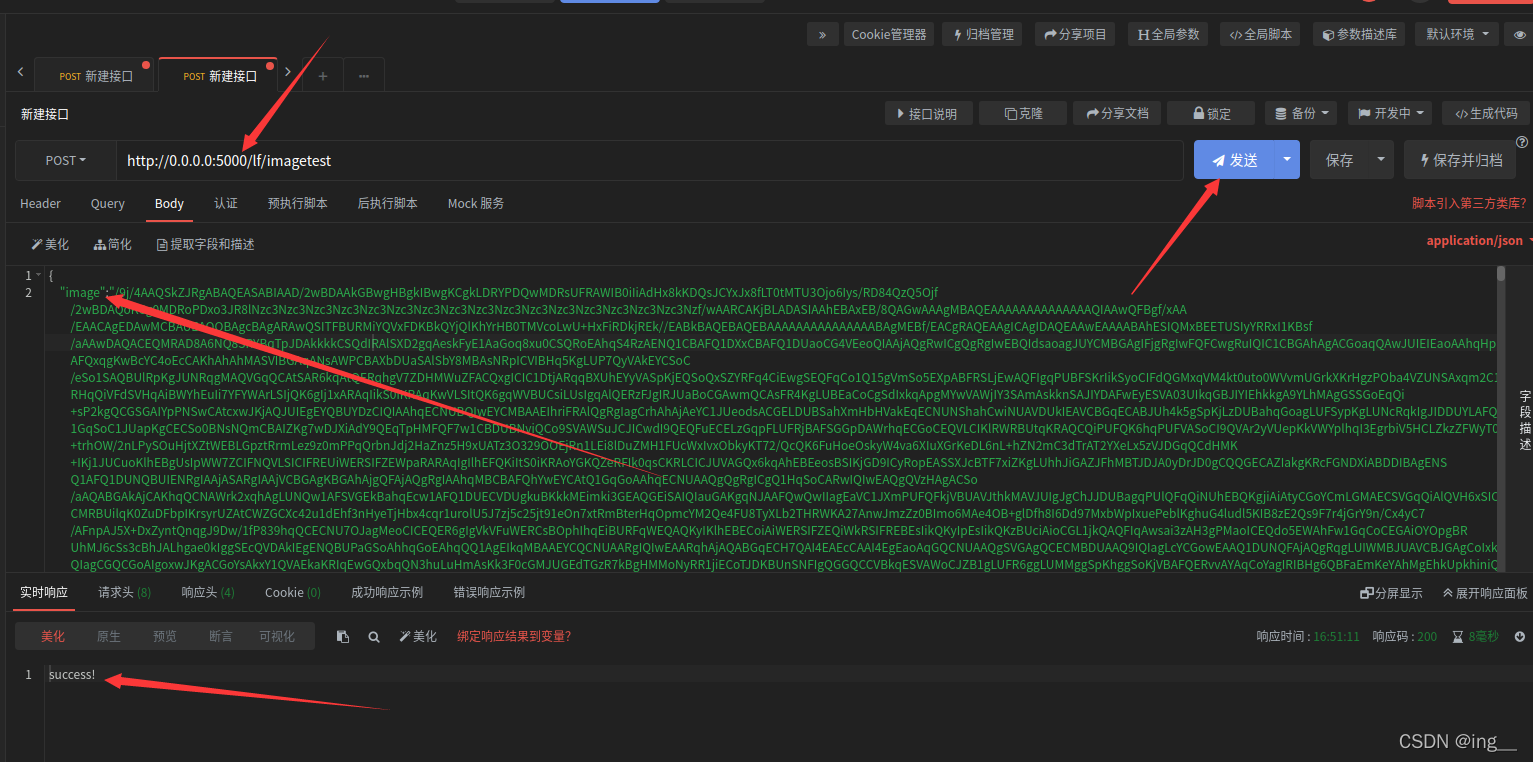Image resolution: width=1533 pixels, height=762 pixels.
Task: Click the 脚本引入第三方类库? link
Action: [1469, 203]
